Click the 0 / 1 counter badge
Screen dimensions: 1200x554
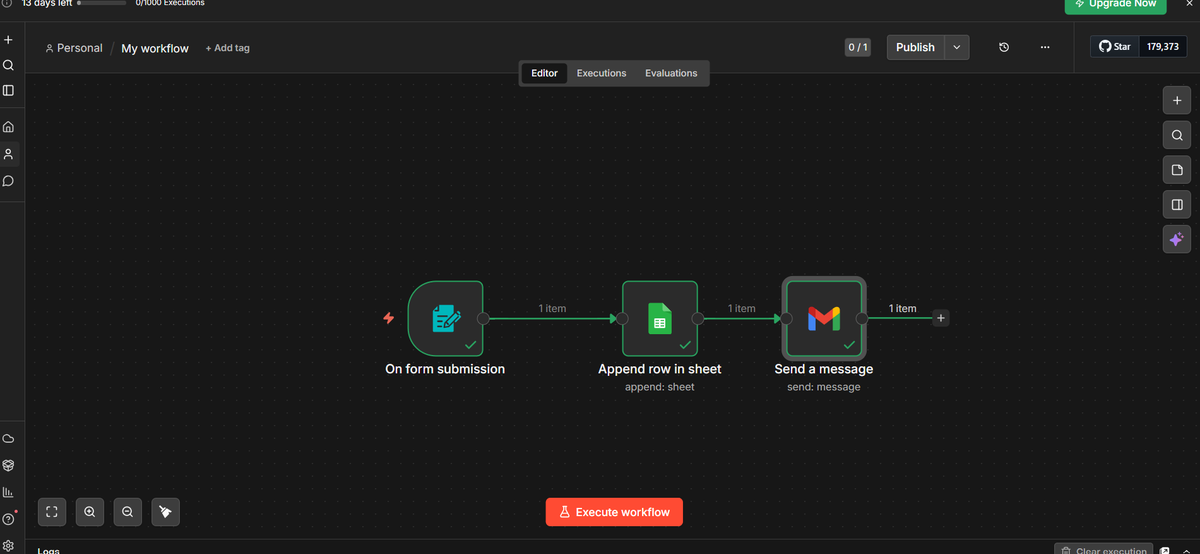tap(858, 47)
